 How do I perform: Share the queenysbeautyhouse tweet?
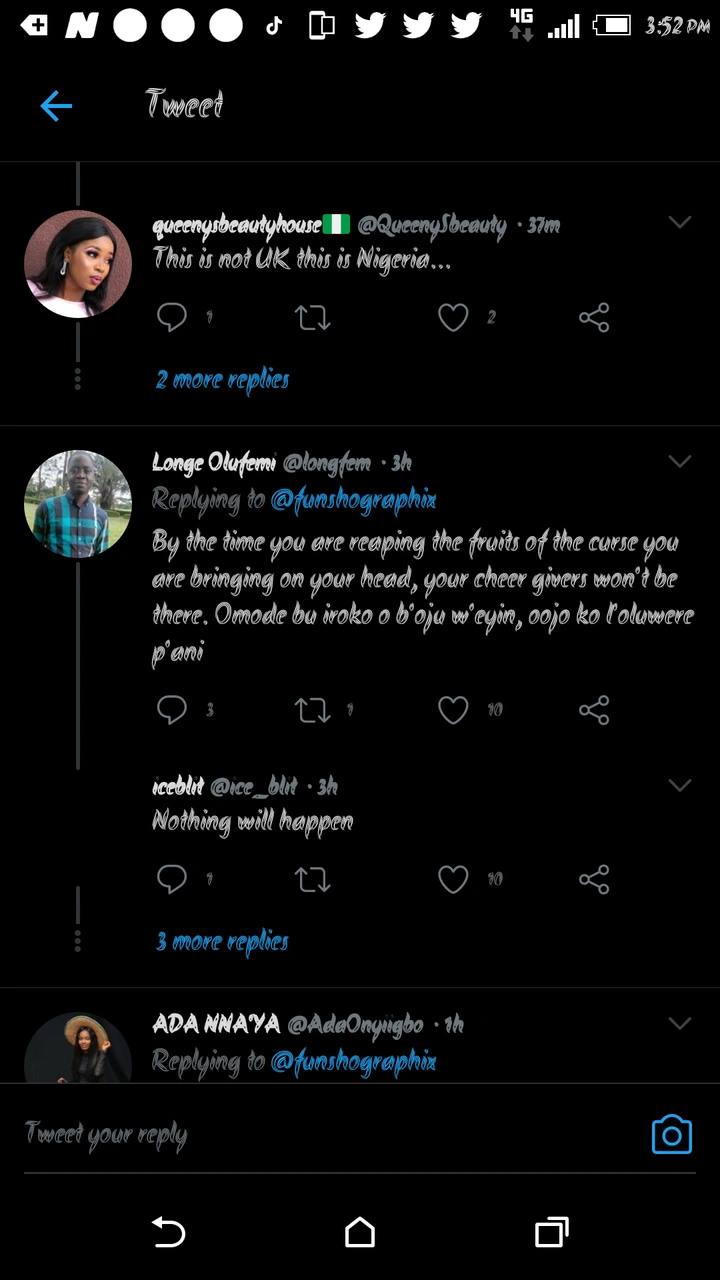click(594, 318)
